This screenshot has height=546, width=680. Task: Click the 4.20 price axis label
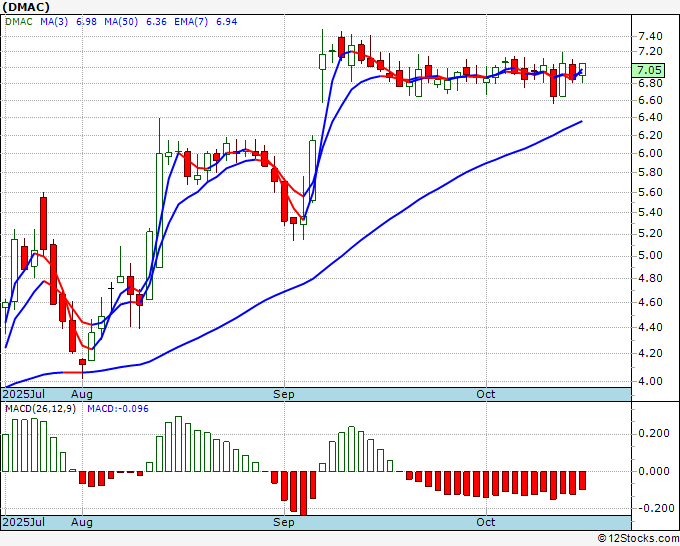point(650,353)
